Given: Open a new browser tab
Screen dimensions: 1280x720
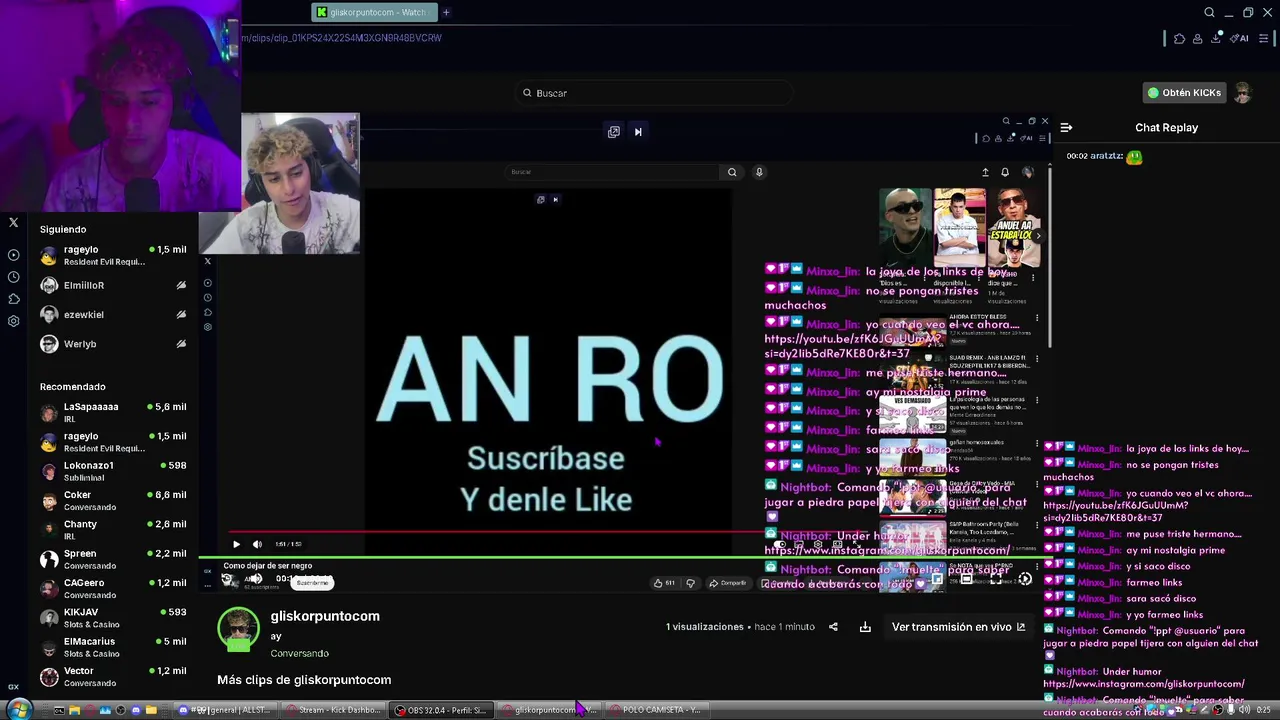Looking at the screenshot, I should pyautogui.click(x=446, y=12).
